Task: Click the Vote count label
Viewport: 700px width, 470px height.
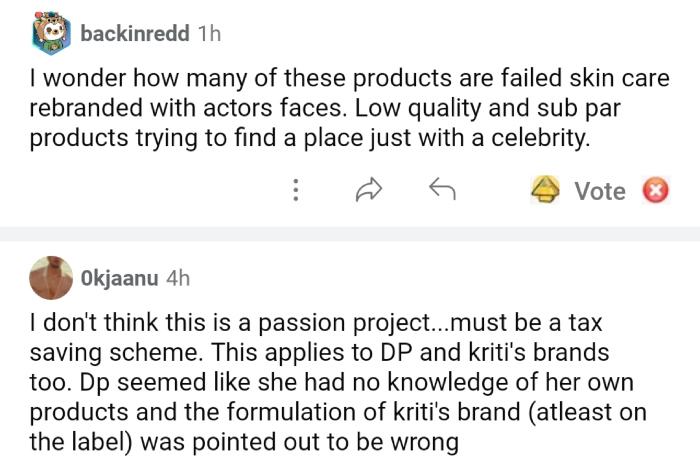Action: pyautogui.click(x=600, y=191)
